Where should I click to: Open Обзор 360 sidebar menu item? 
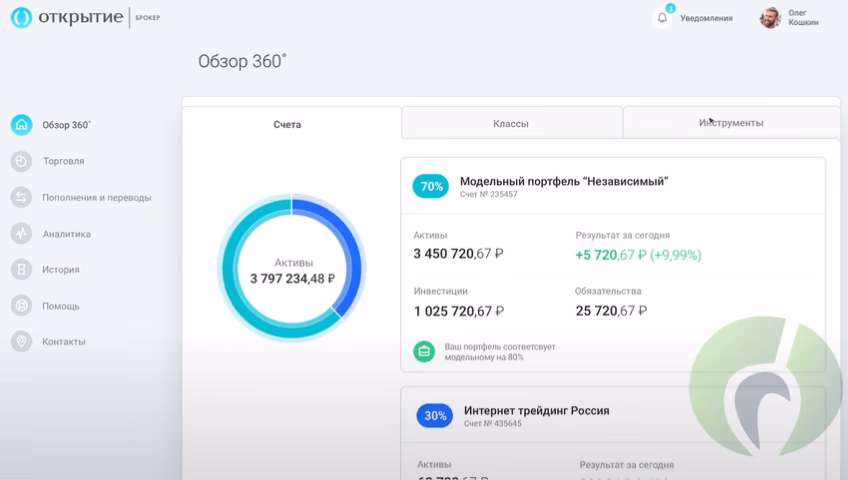pyautogui.click(x=67, y=125)
